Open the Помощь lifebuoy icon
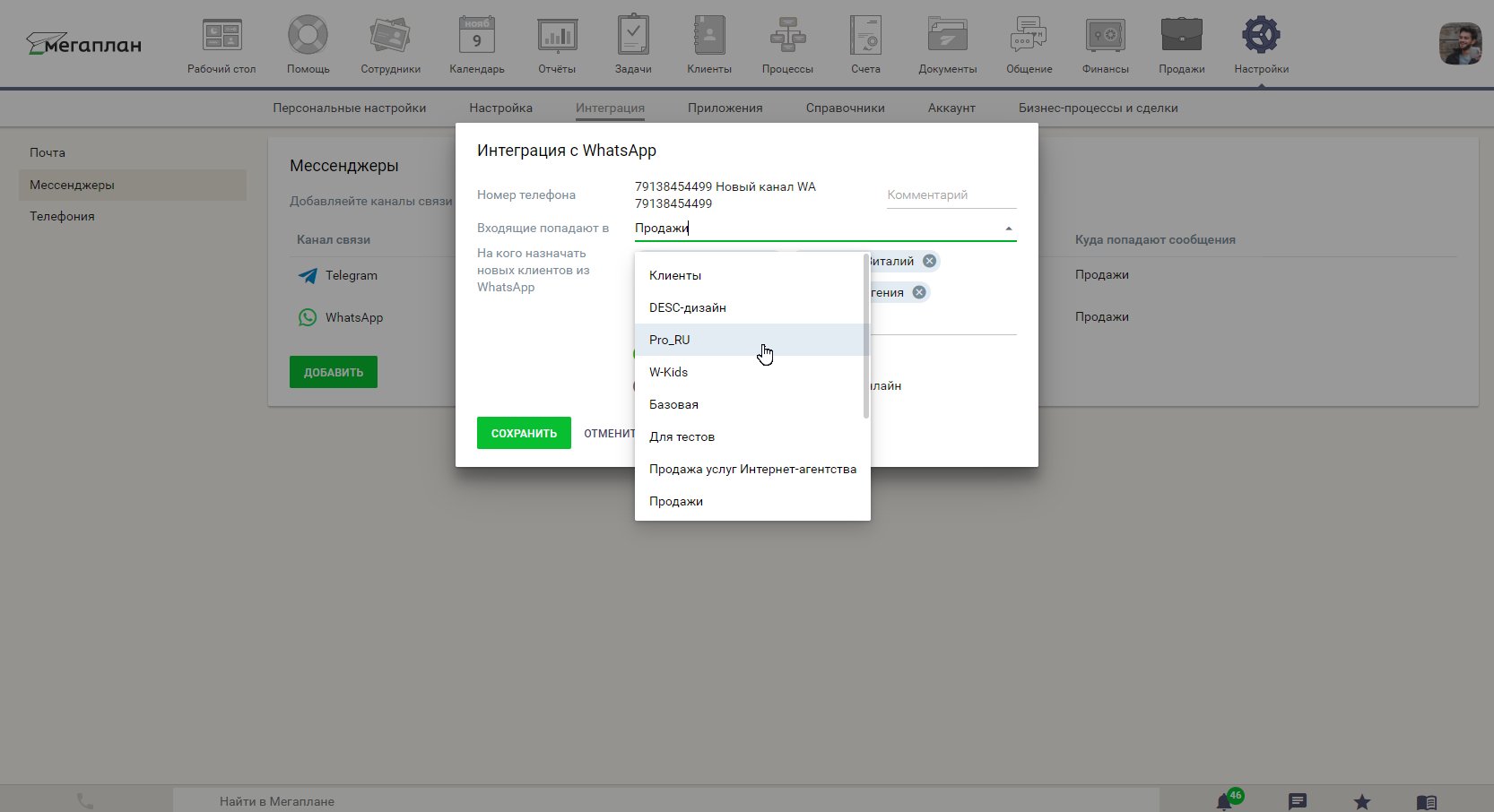This screenshot has height=812, width=1494. click(308, 36)
